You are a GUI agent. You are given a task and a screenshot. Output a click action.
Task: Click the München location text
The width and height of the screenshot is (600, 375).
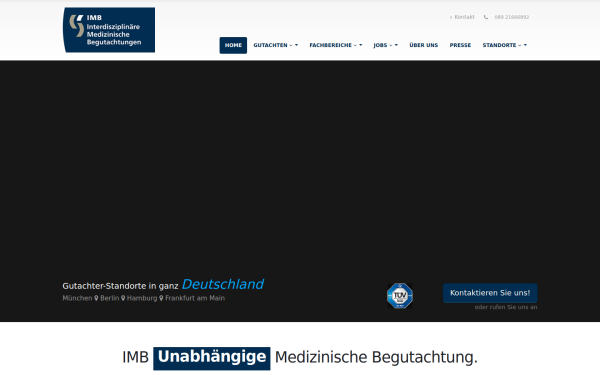tap(77, 298)
